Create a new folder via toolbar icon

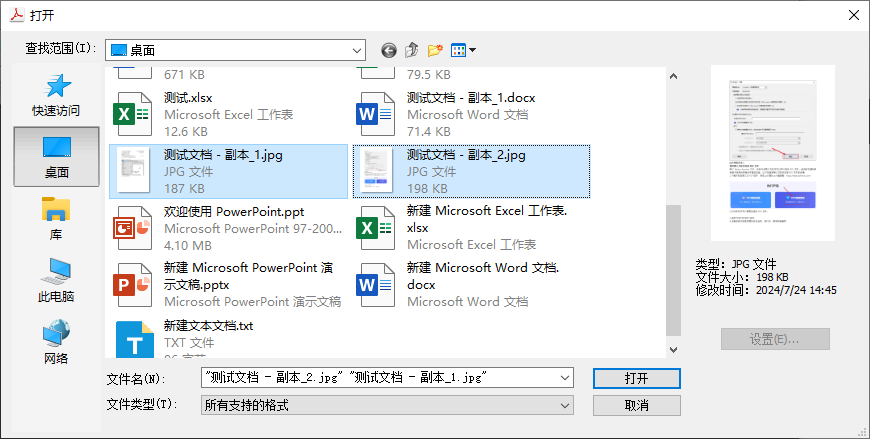[435, 50]
